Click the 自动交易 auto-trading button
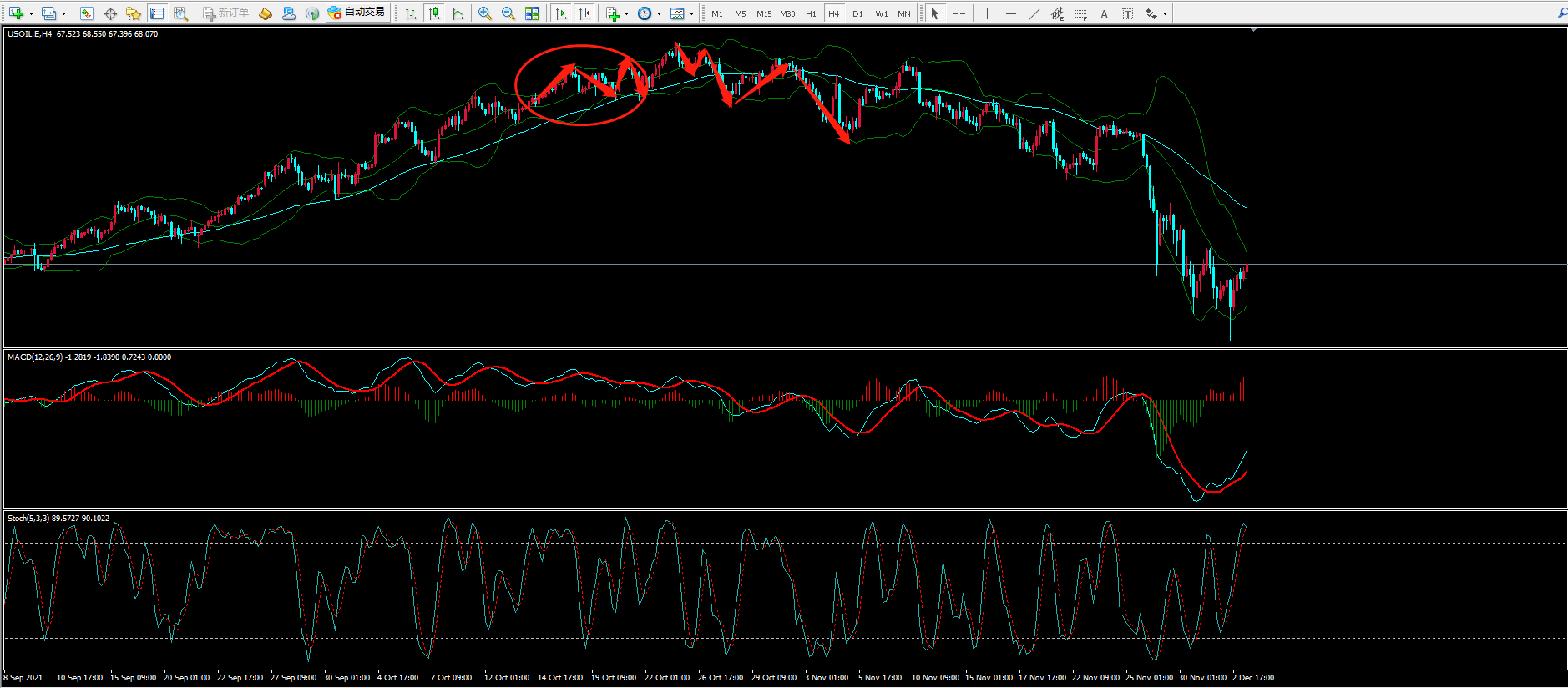The height and width of the screenshot is (688, 1568). [357, 13]
